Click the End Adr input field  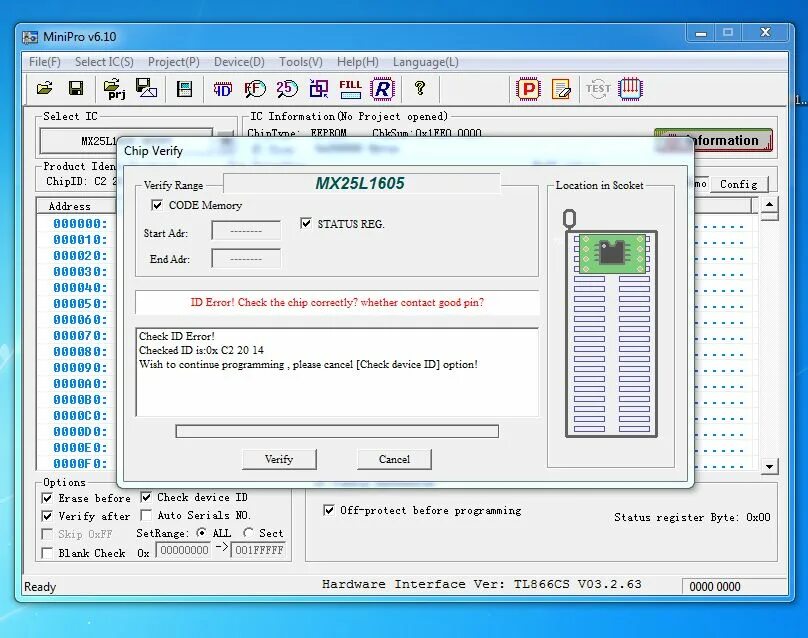(246, 259)
